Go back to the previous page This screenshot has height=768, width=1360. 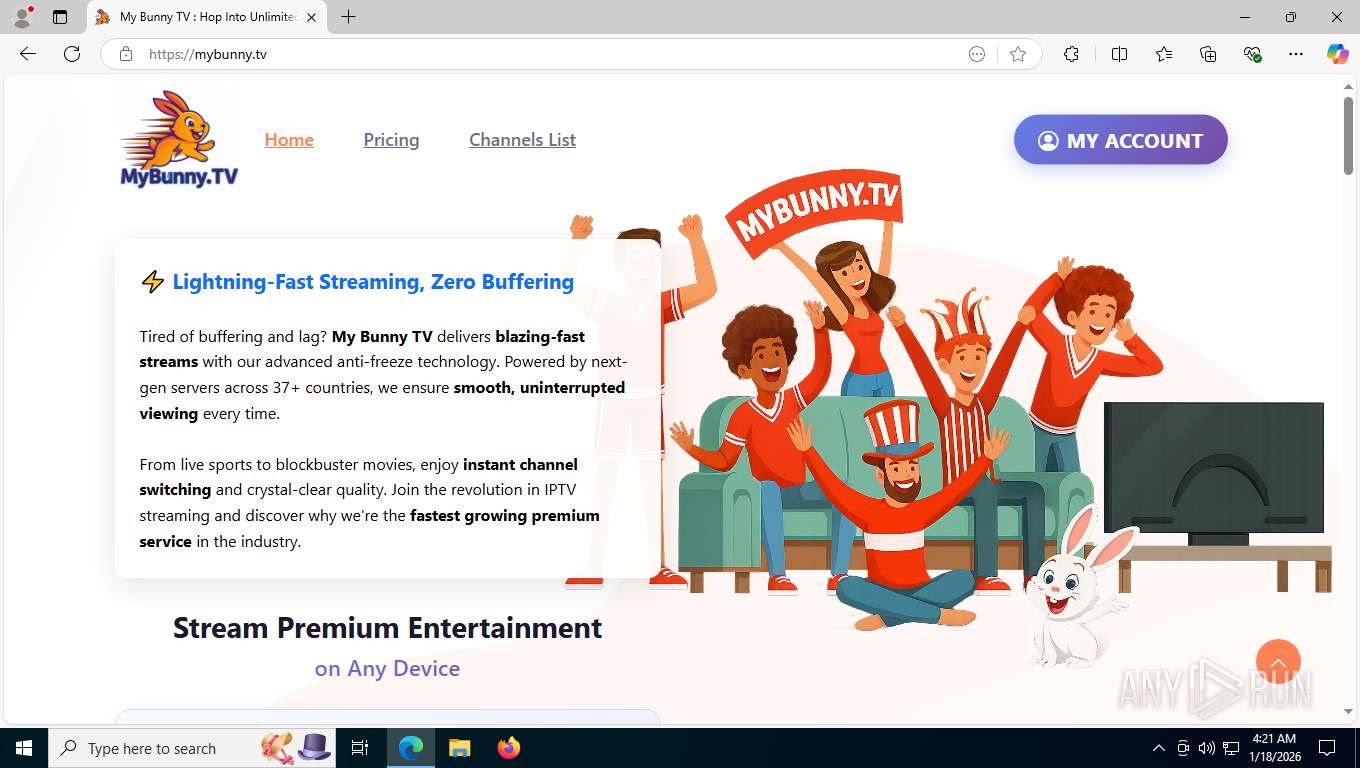28,54
